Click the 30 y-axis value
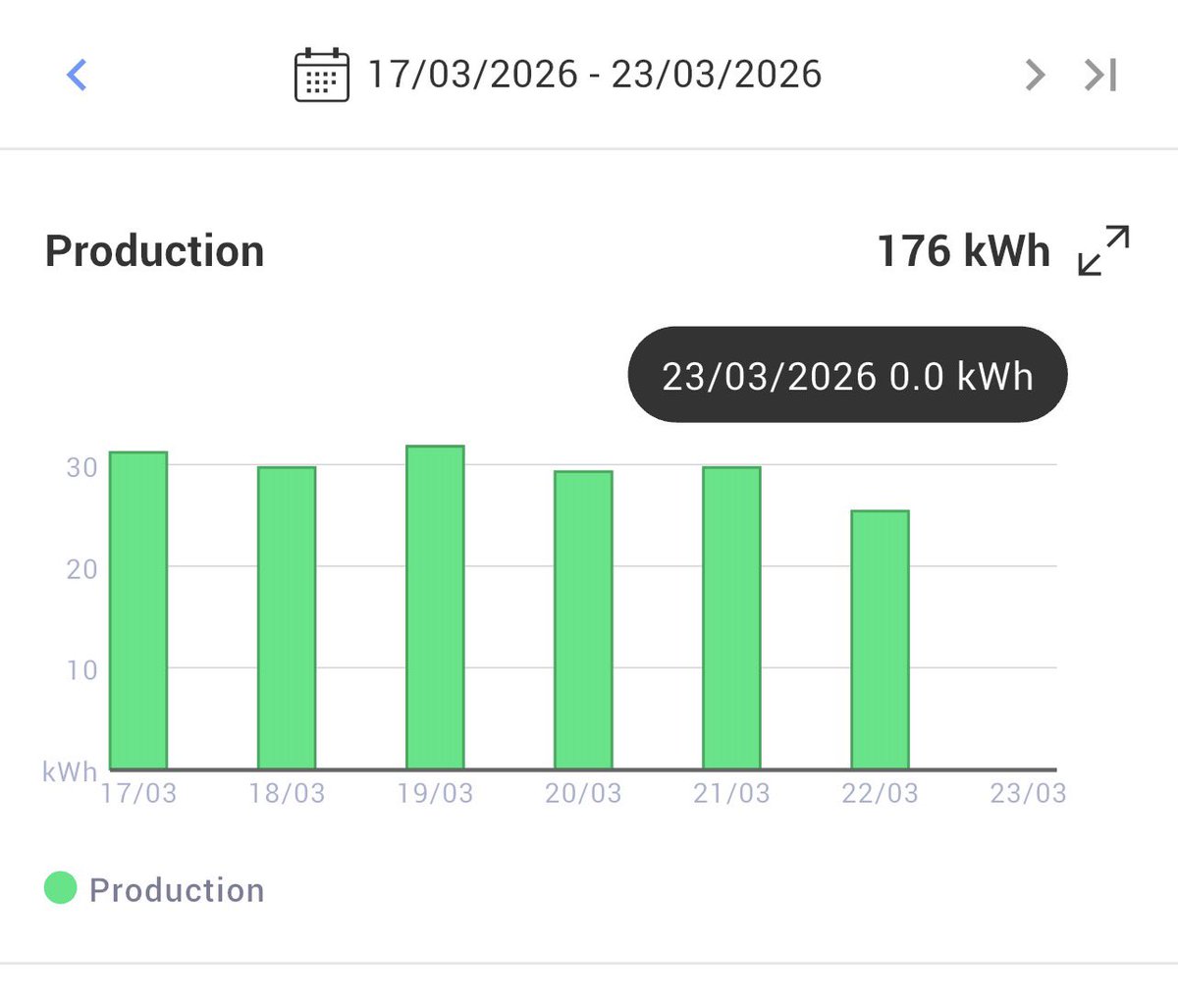The width and height of the screenshot is (1178, 1008). 81,467
